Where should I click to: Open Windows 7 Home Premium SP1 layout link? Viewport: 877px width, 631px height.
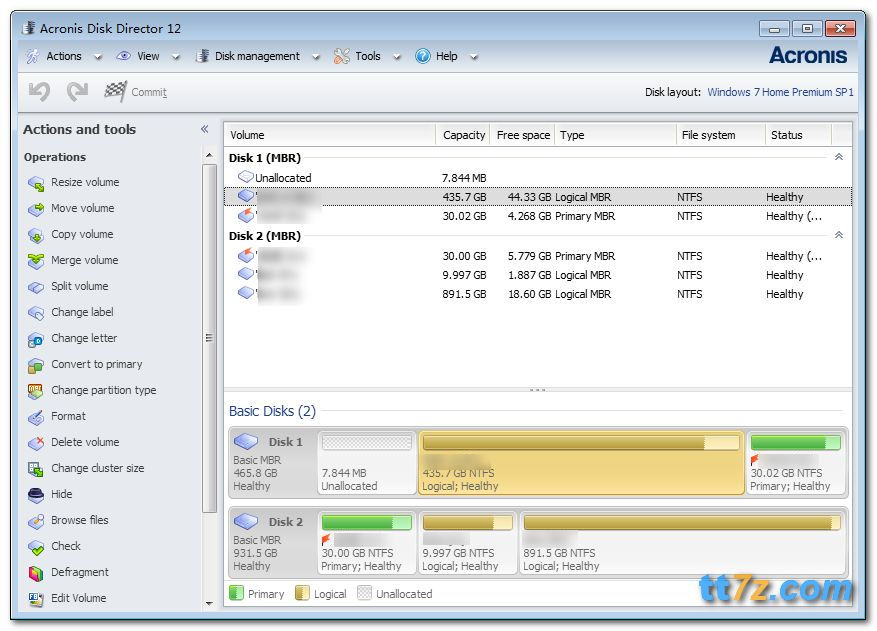coord(780,92)
